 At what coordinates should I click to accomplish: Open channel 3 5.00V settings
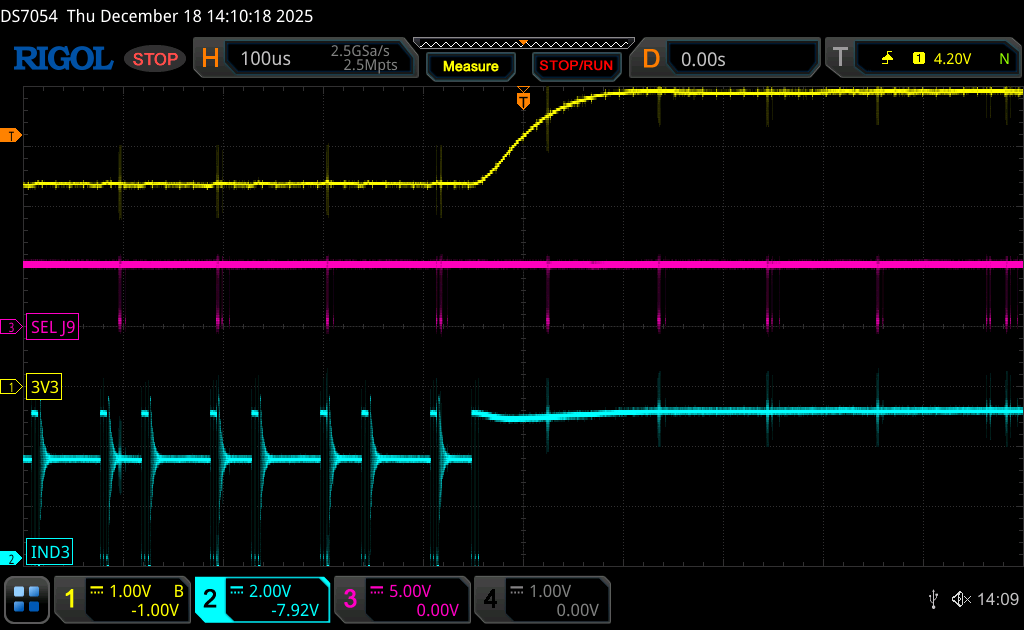click(x=402, y=599)
